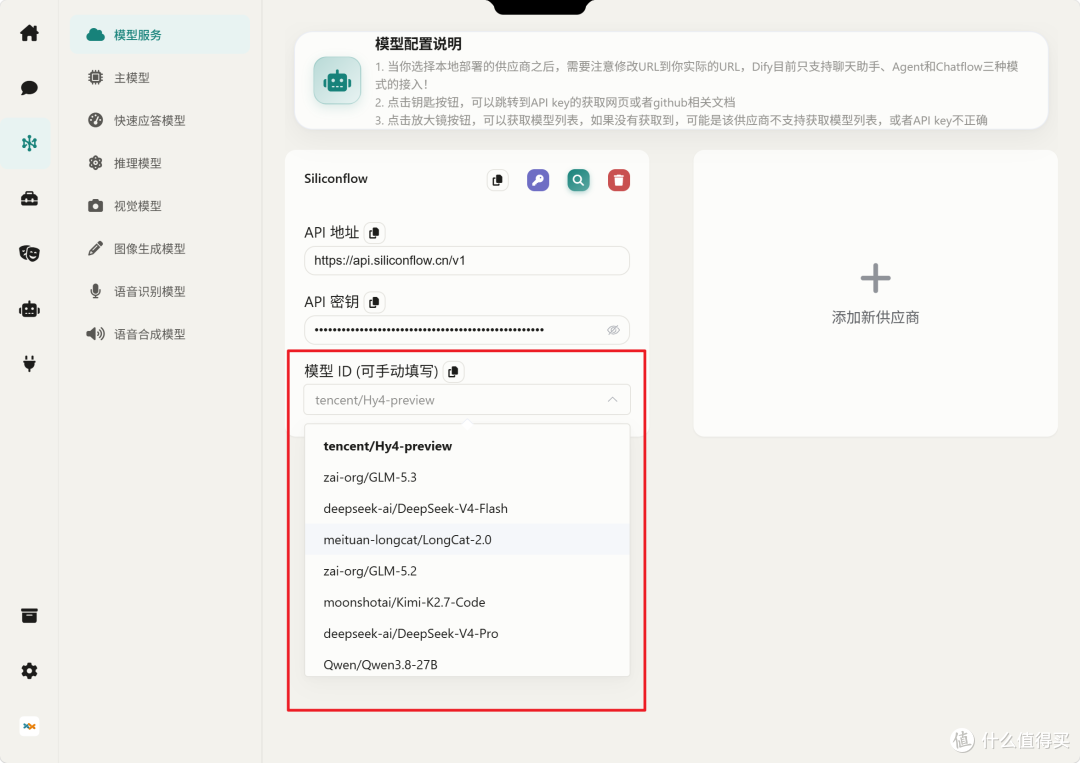
Task: Click the colorful logo icon at sidebar bottom
Action: pos(29,726)
